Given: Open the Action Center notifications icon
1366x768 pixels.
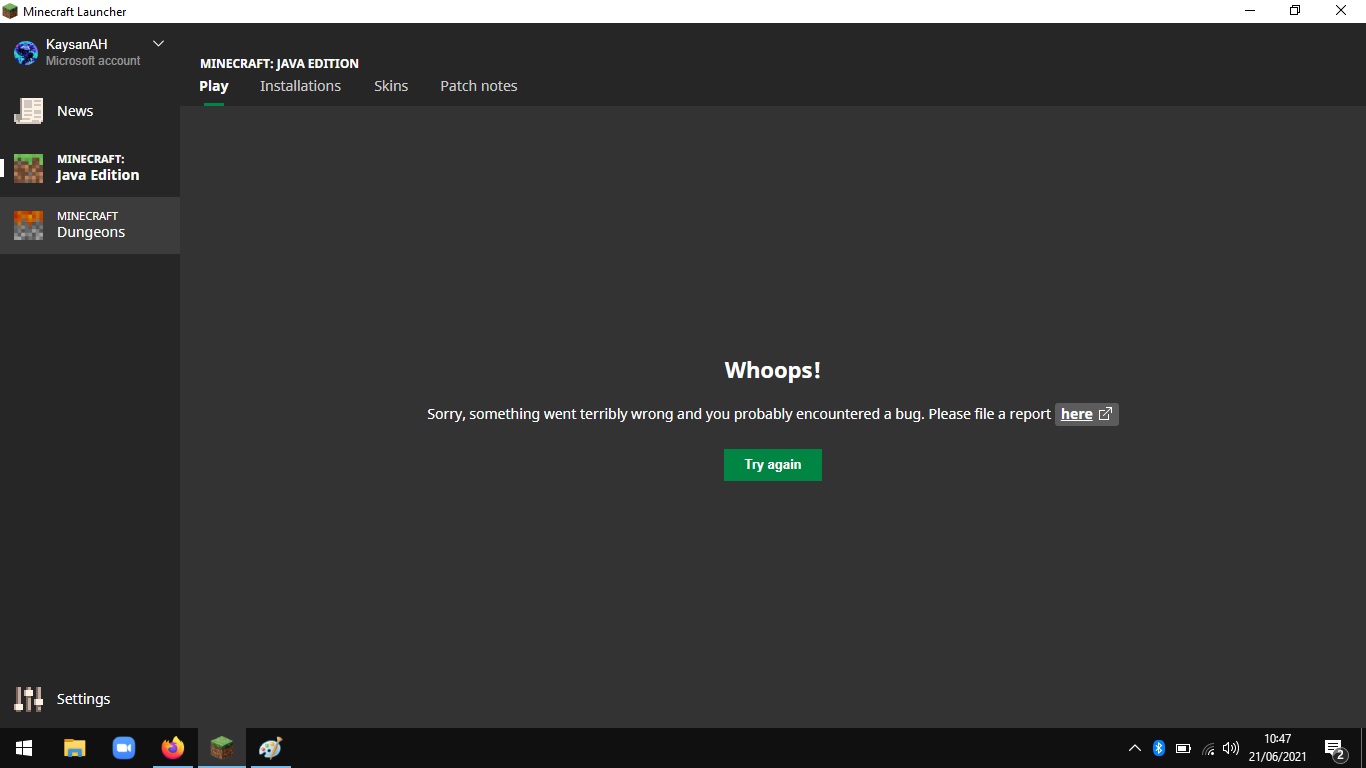Looking at the screenshot, I should tap(1335, 748).
